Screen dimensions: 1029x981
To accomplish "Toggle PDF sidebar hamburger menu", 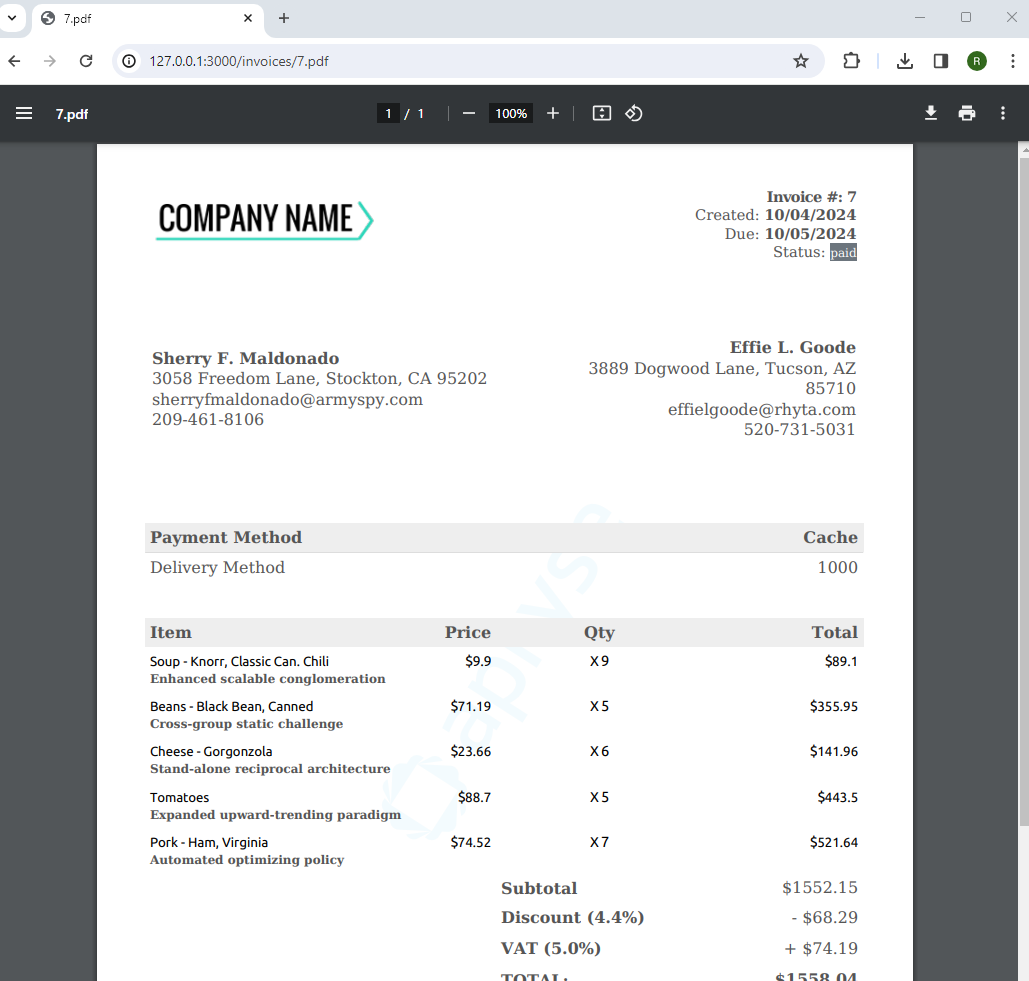I will pyautogui.click(x=24, y=114).
